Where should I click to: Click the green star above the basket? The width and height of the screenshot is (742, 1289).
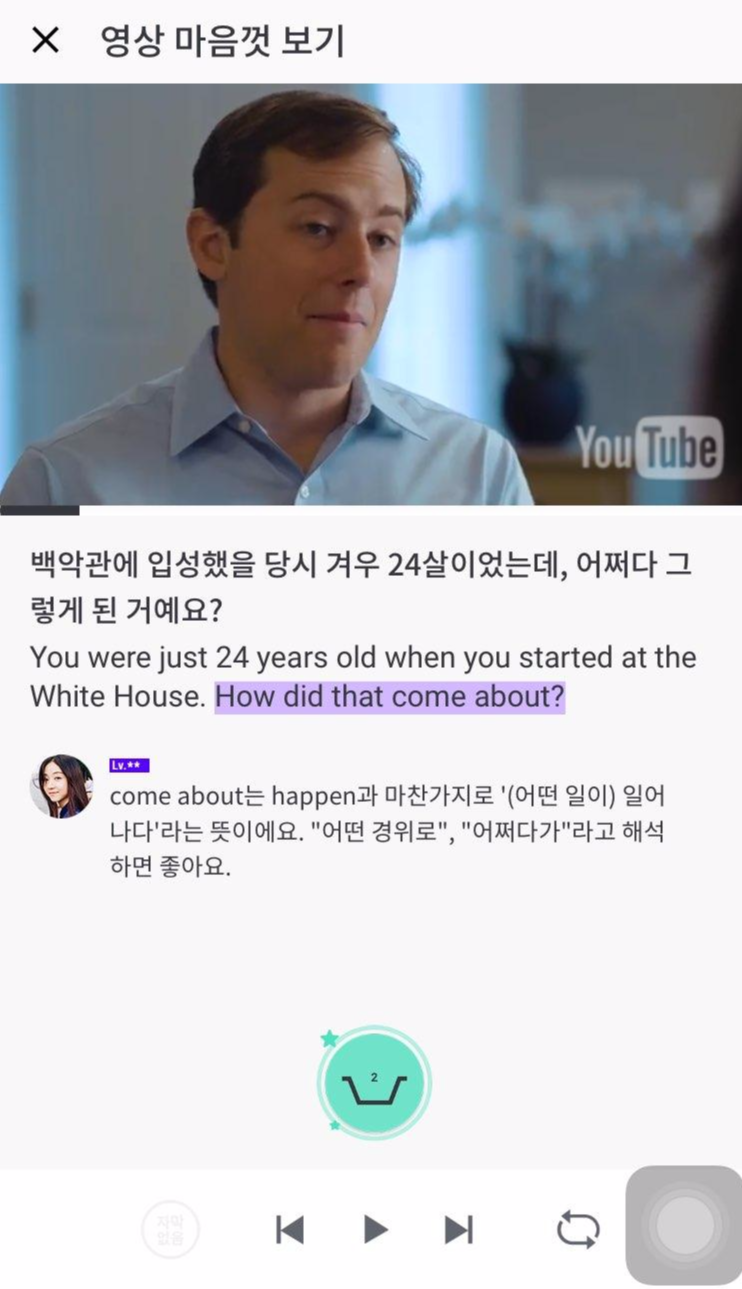(x=330, y=1039)
